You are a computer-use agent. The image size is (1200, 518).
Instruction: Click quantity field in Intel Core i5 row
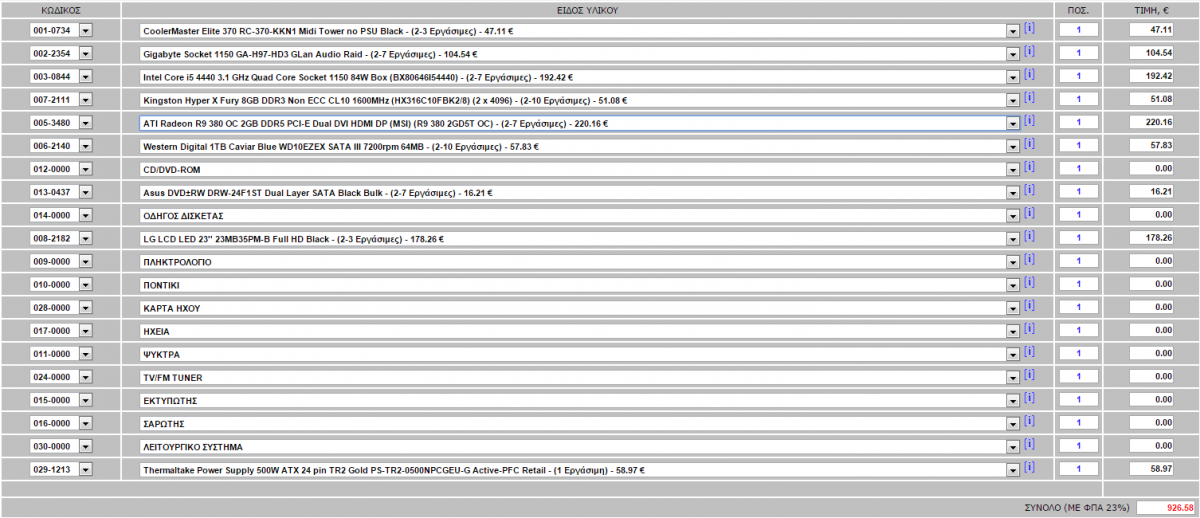click(1078, 76)
